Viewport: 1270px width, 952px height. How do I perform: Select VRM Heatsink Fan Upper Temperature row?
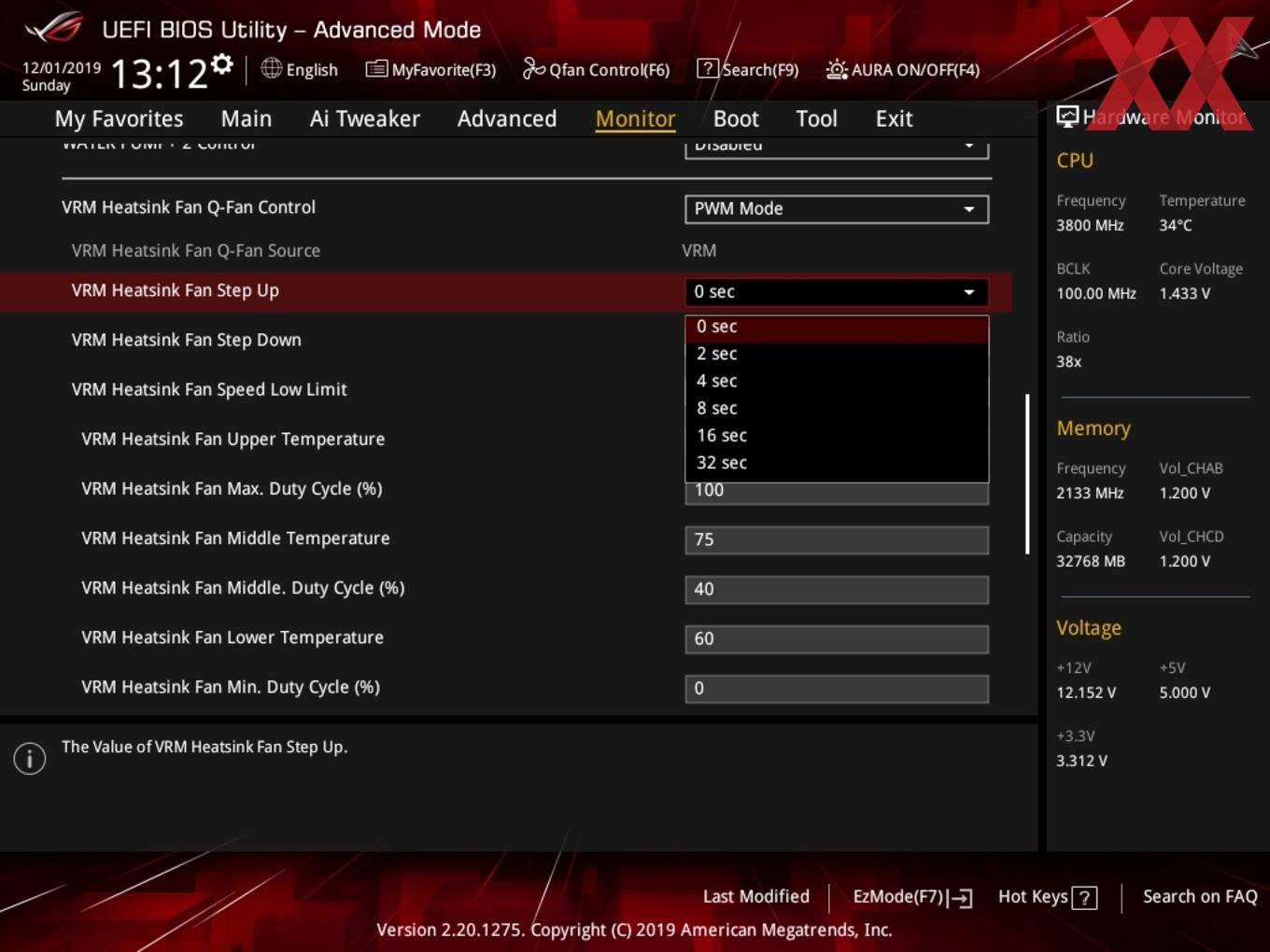point(505,439)
